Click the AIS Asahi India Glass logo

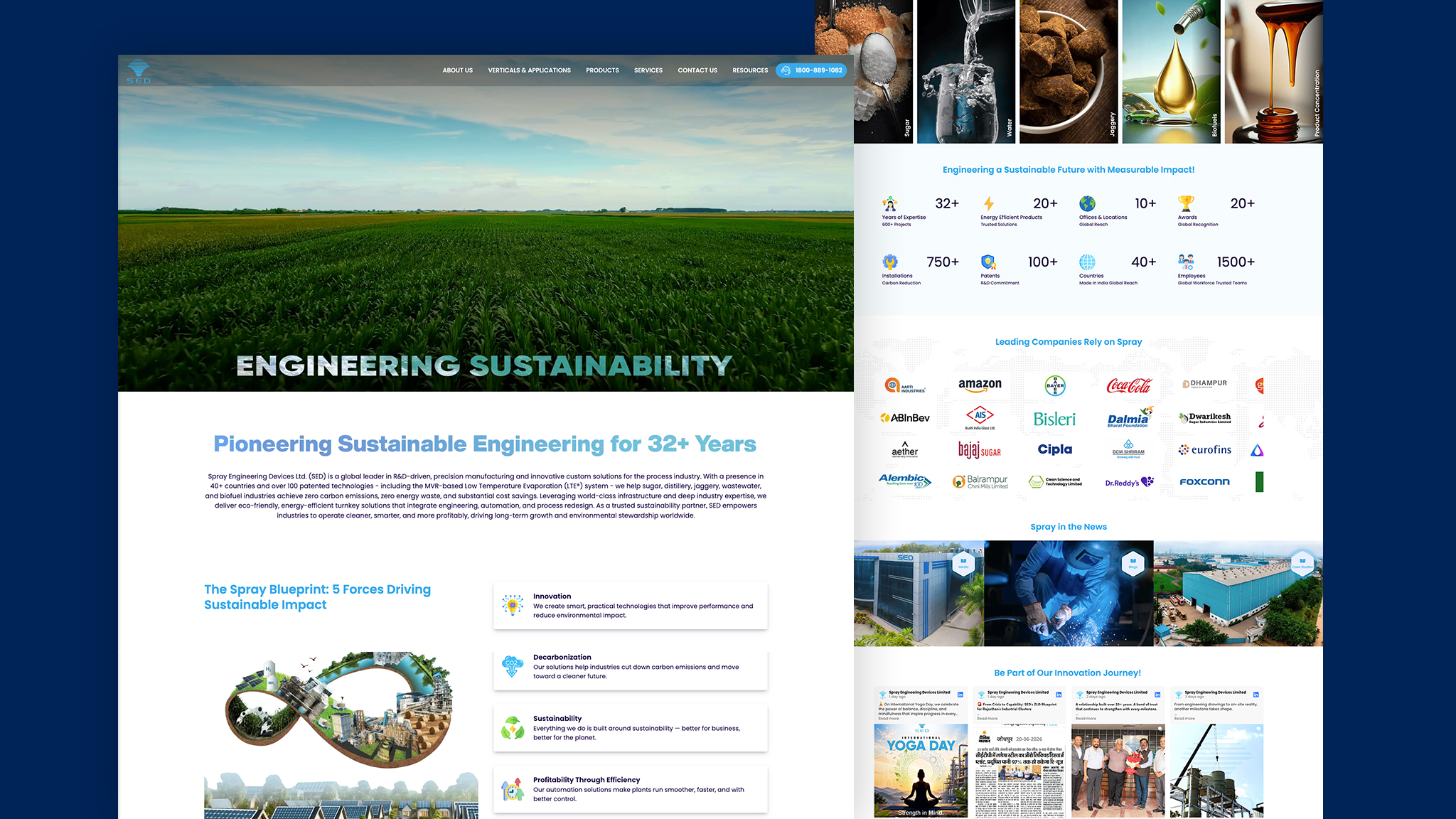coord(980,418)
